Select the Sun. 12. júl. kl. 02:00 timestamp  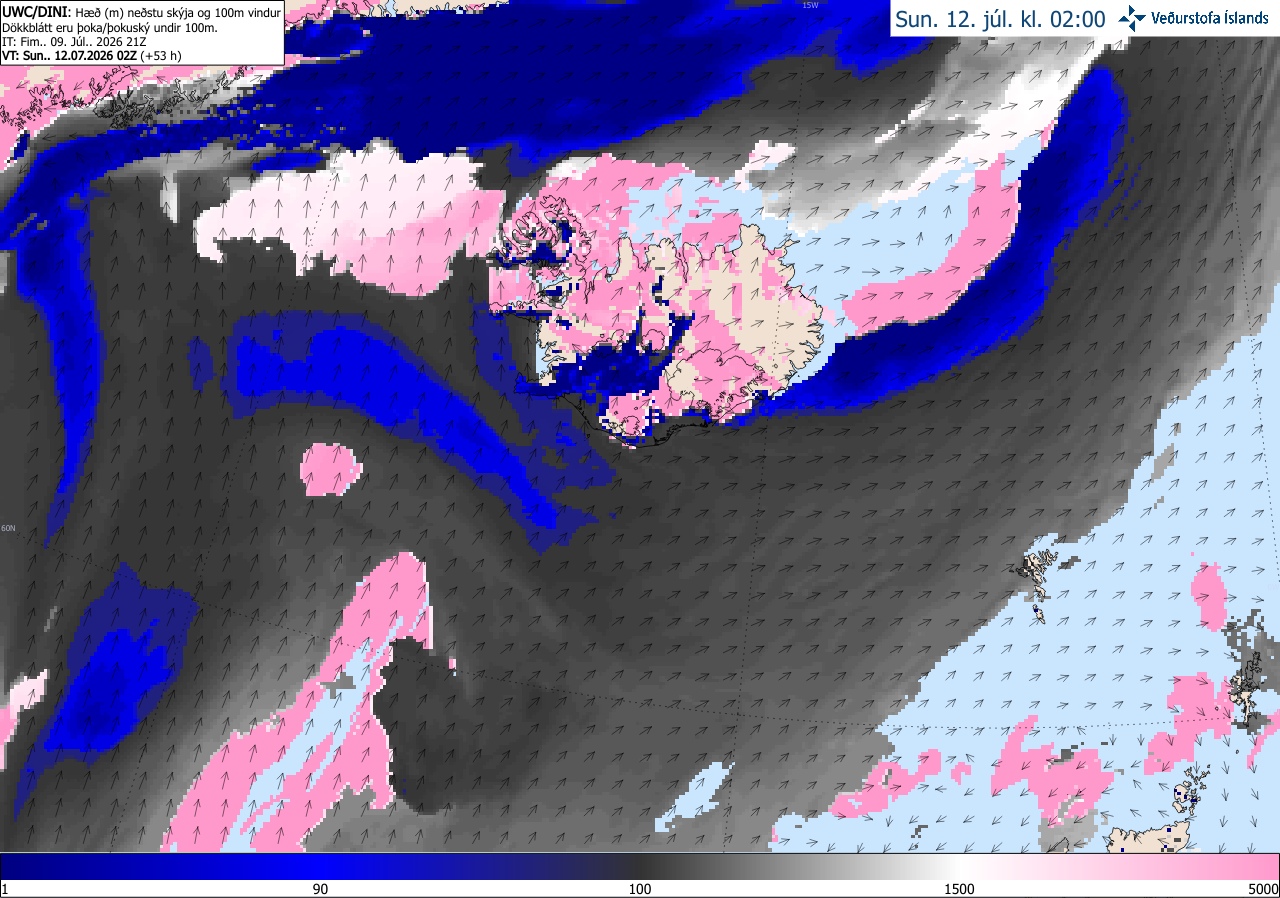point(999,19)
